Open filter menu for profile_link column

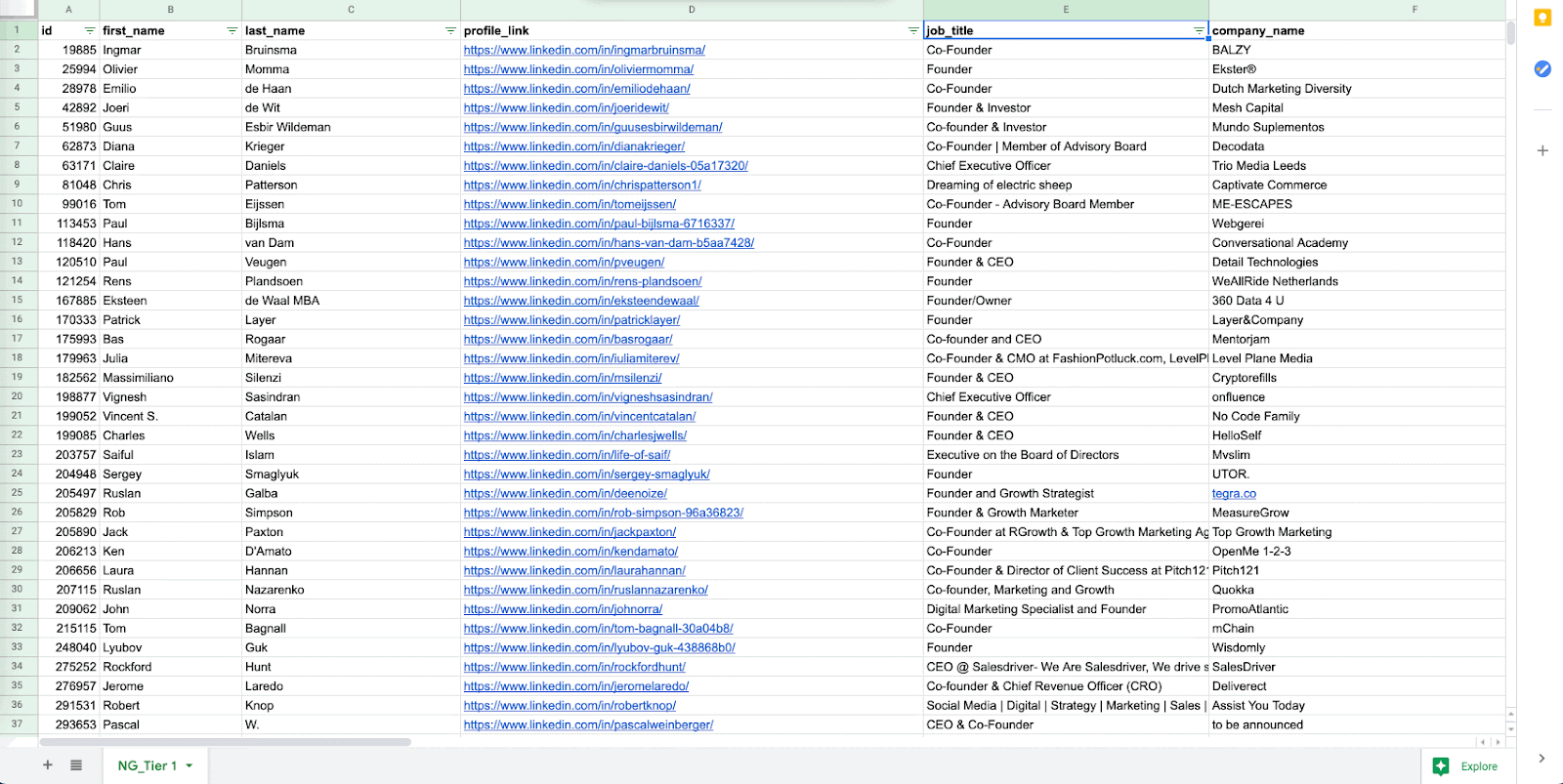[913, 31]
